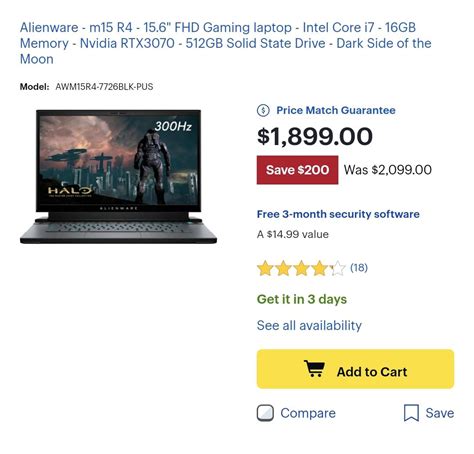This screenshot has width=474, height=454.
Task: Click the empty fifth rating star
Action: pos(338,268)
